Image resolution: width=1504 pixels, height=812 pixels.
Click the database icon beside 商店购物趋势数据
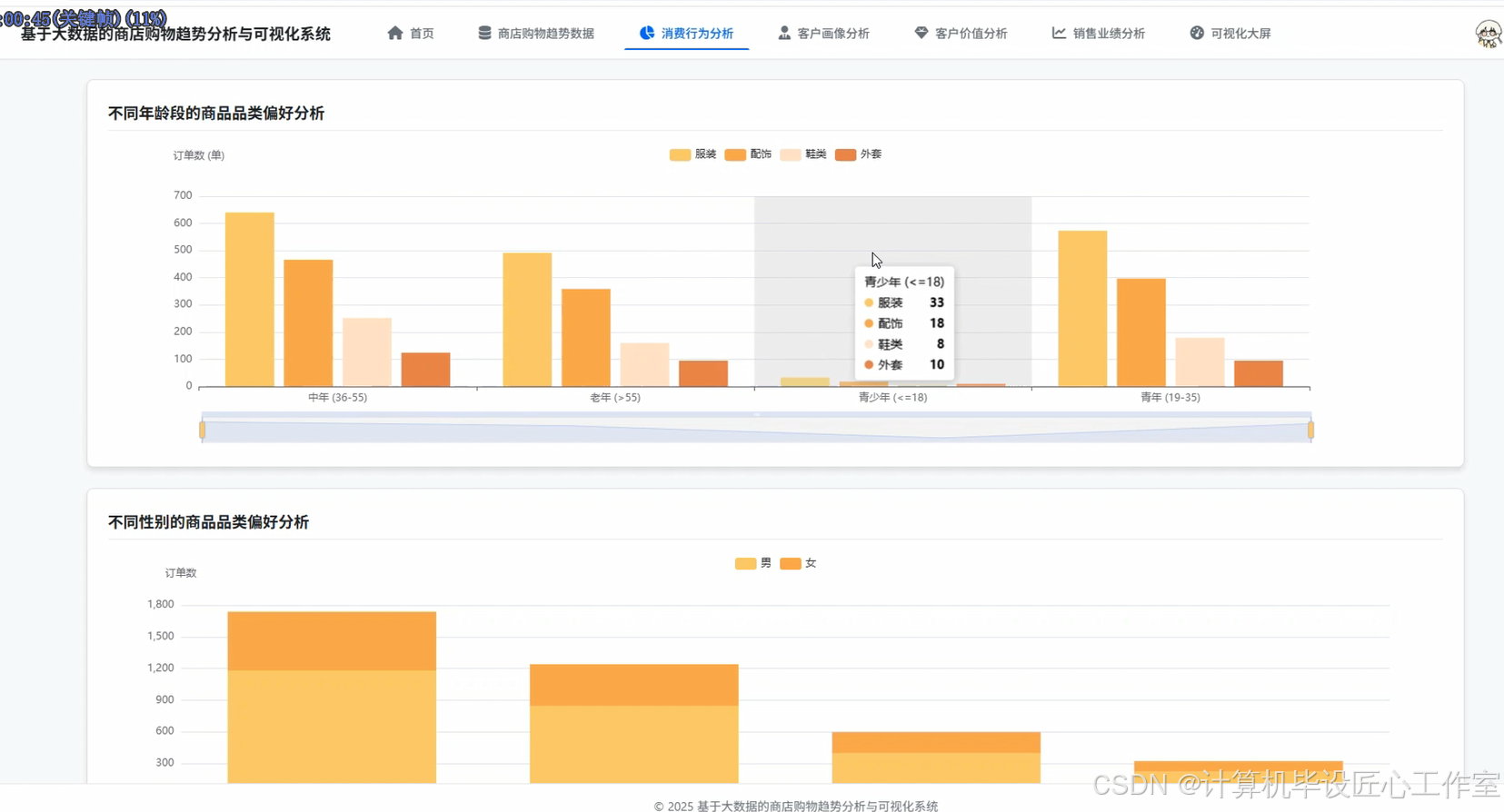484,33
